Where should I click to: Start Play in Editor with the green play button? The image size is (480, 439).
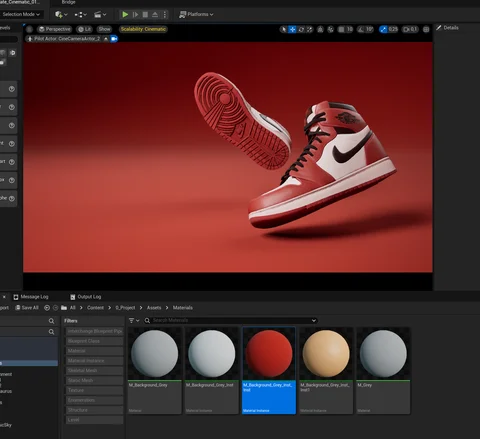click(x=125, y=14)
